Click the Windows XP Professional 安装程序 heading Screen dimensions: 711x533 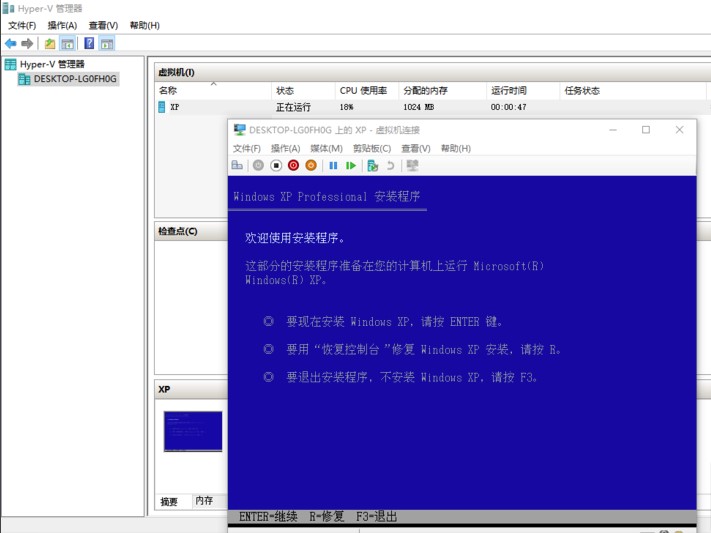click(326, 196)
